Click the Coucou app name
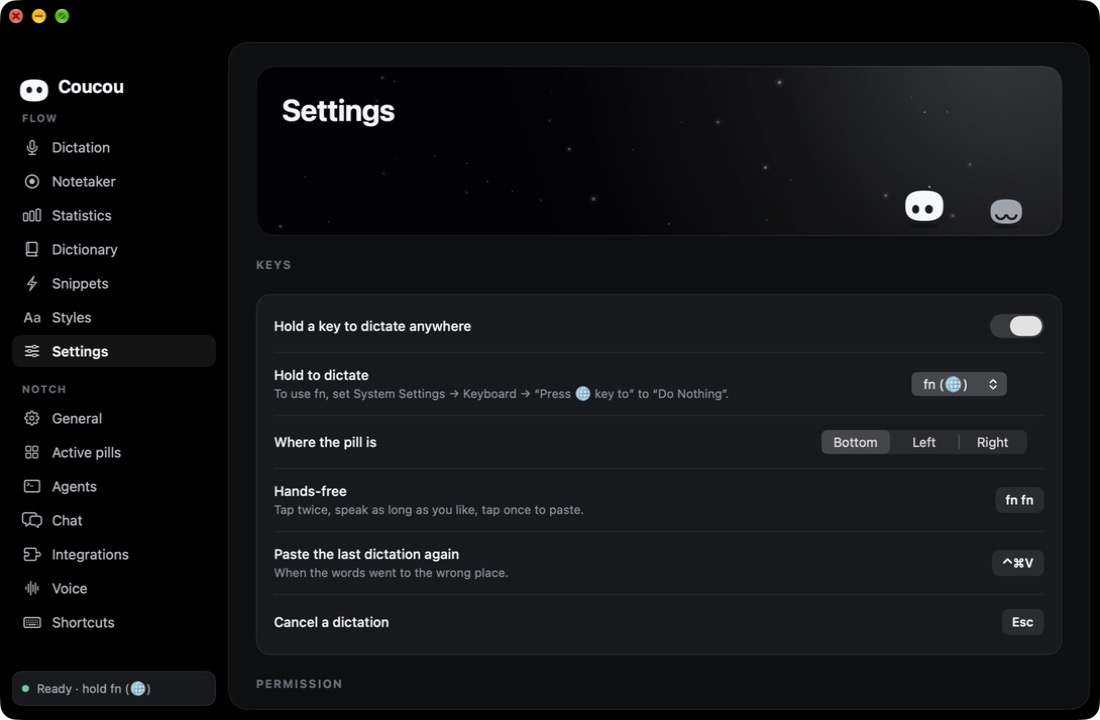 click(x=90, y=87)
